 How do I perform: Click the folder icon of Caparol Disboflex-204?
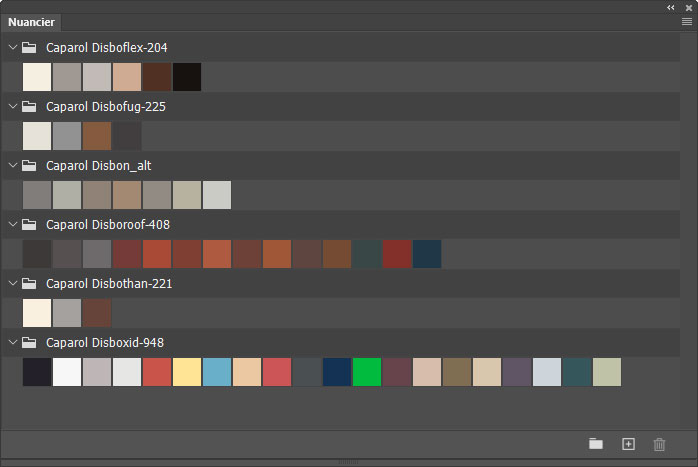point(29,47)
